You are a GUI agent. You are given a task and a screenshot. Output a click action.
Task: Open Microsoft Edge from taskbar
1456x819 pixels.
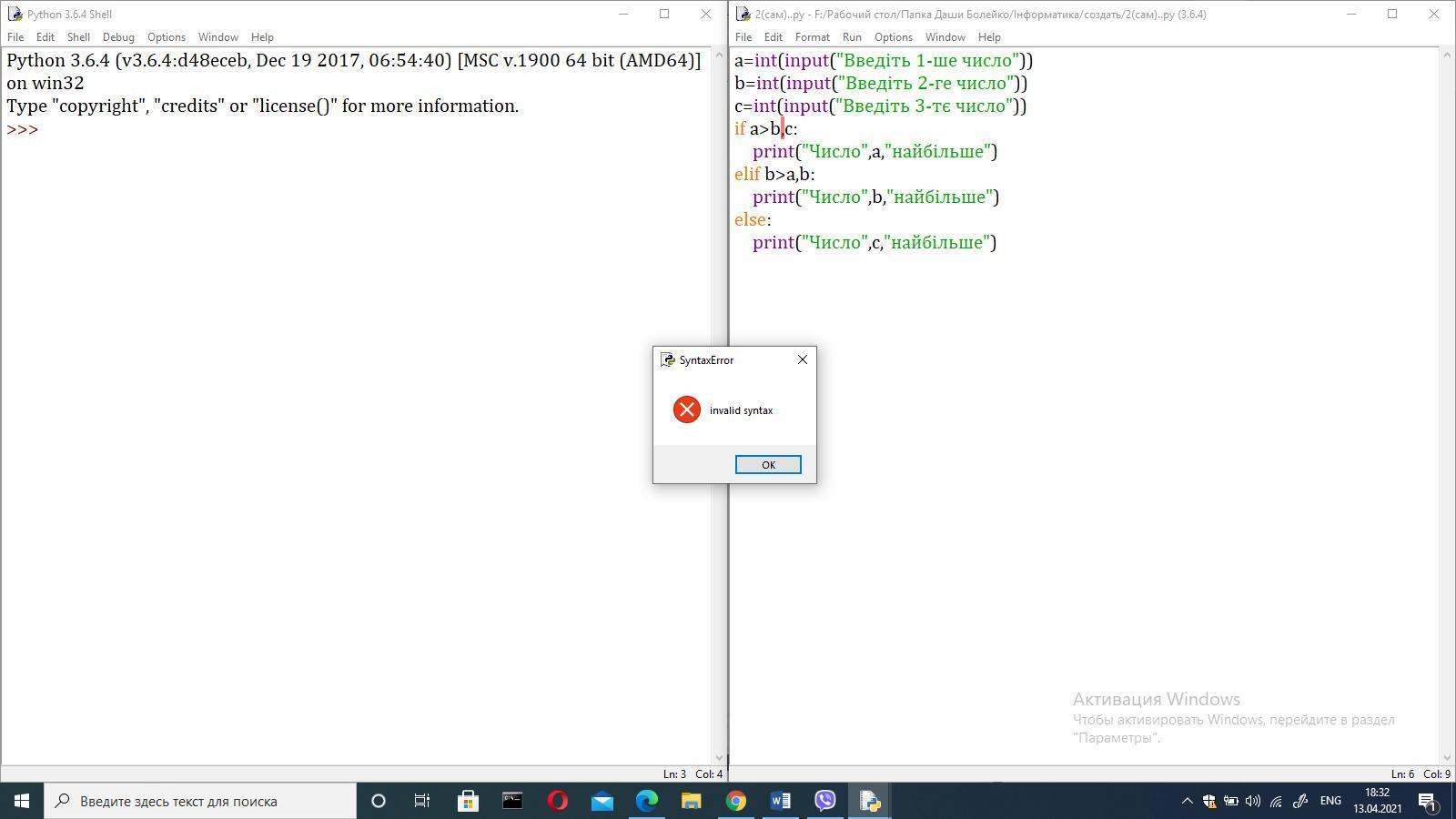coord(646,801)
